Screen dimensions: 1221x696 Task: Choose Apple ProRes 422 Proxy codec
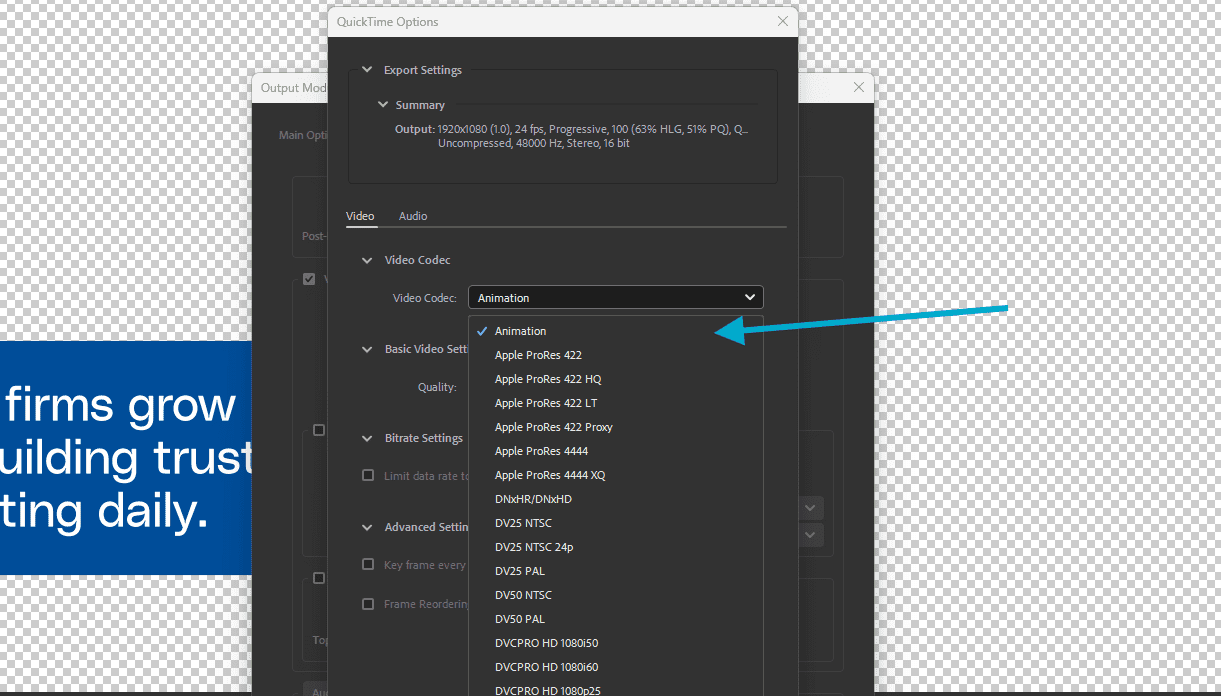click(615, 427)
